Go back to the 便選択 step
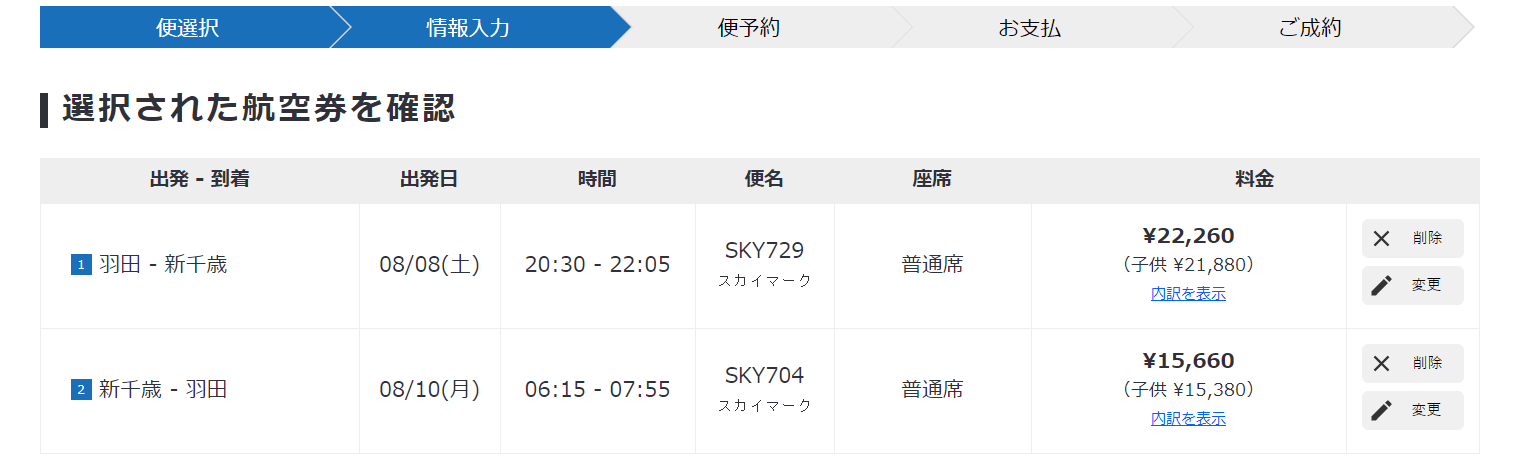Viewport: 1540px width, 462px height. tap(187, 28)
